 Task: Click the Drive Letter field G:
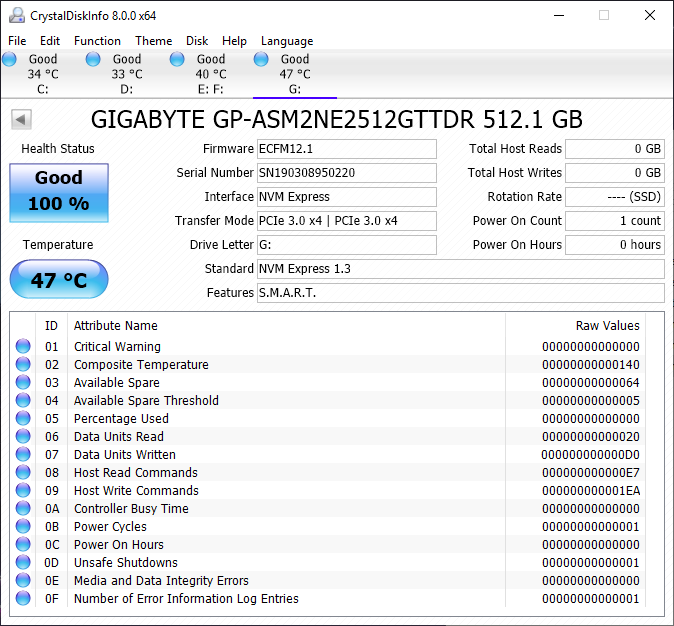(x=347, y=245)
